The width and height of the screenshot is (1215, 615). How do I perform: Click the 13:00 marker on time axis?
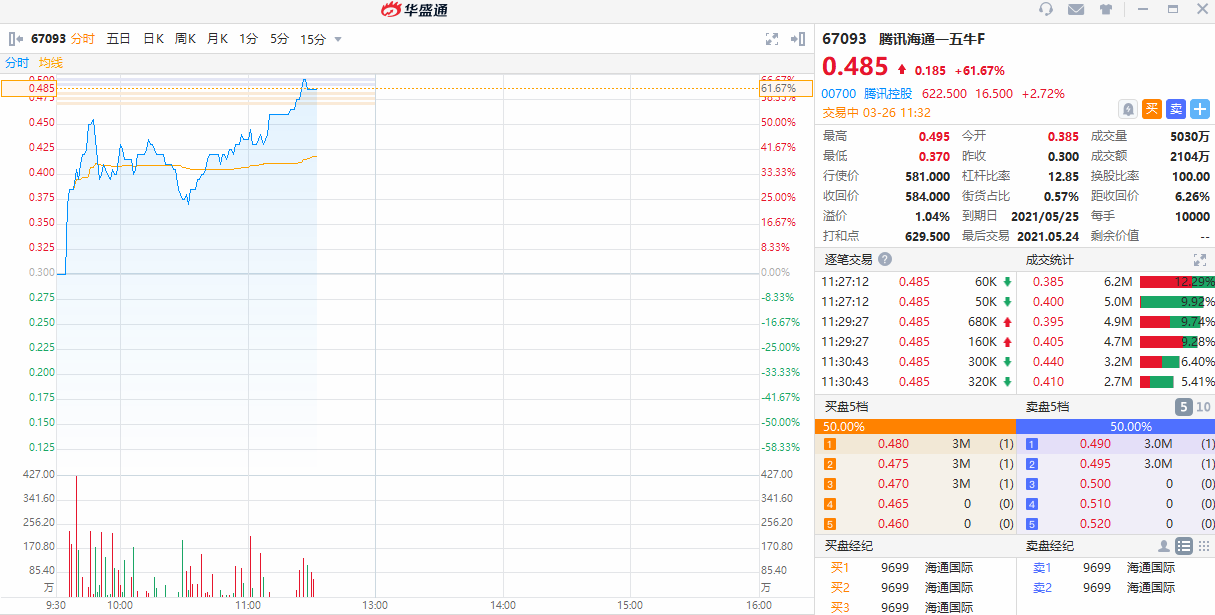(375, 605)
